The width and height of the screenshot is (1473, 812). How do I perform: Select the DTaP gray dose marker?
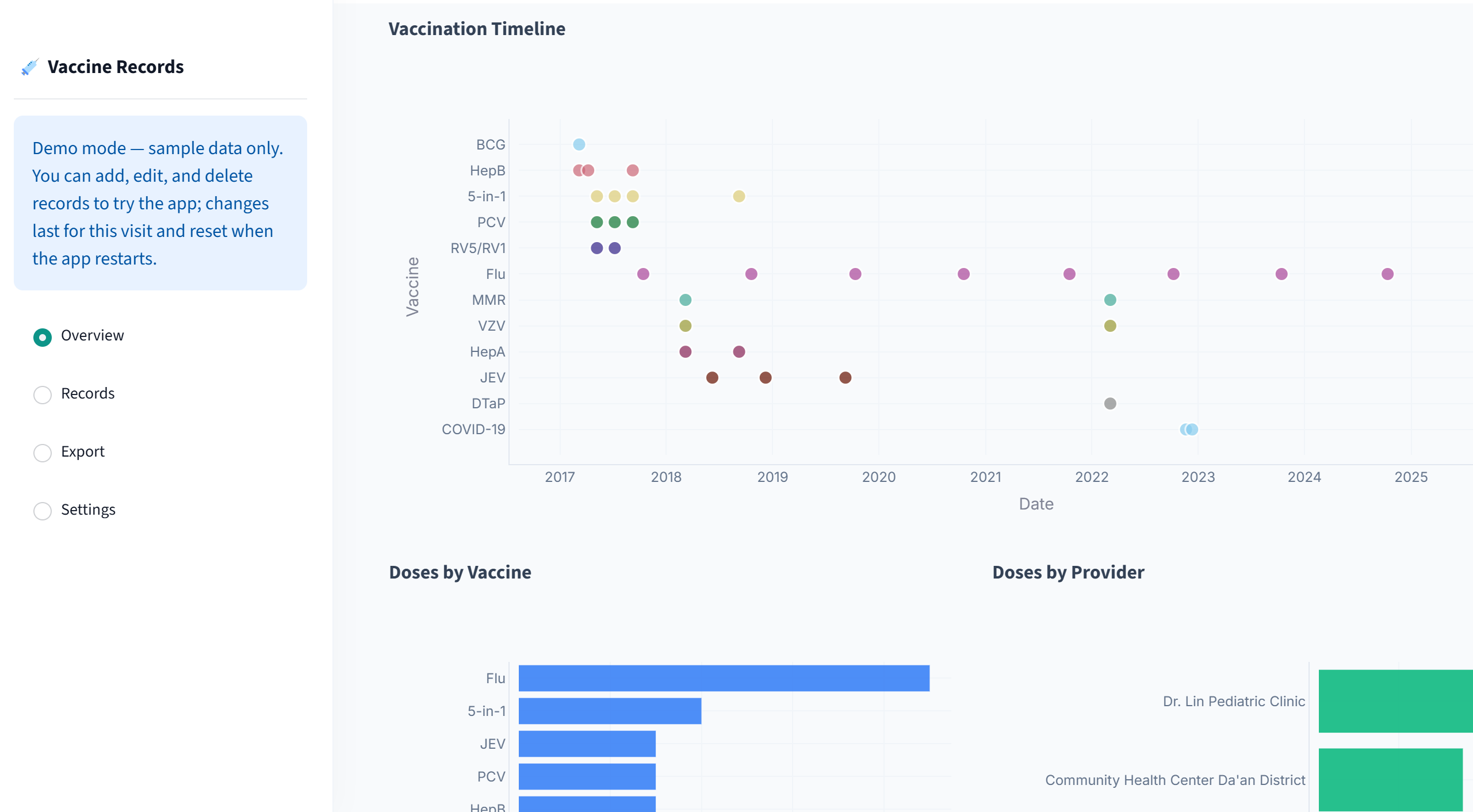click(1110, 403)
